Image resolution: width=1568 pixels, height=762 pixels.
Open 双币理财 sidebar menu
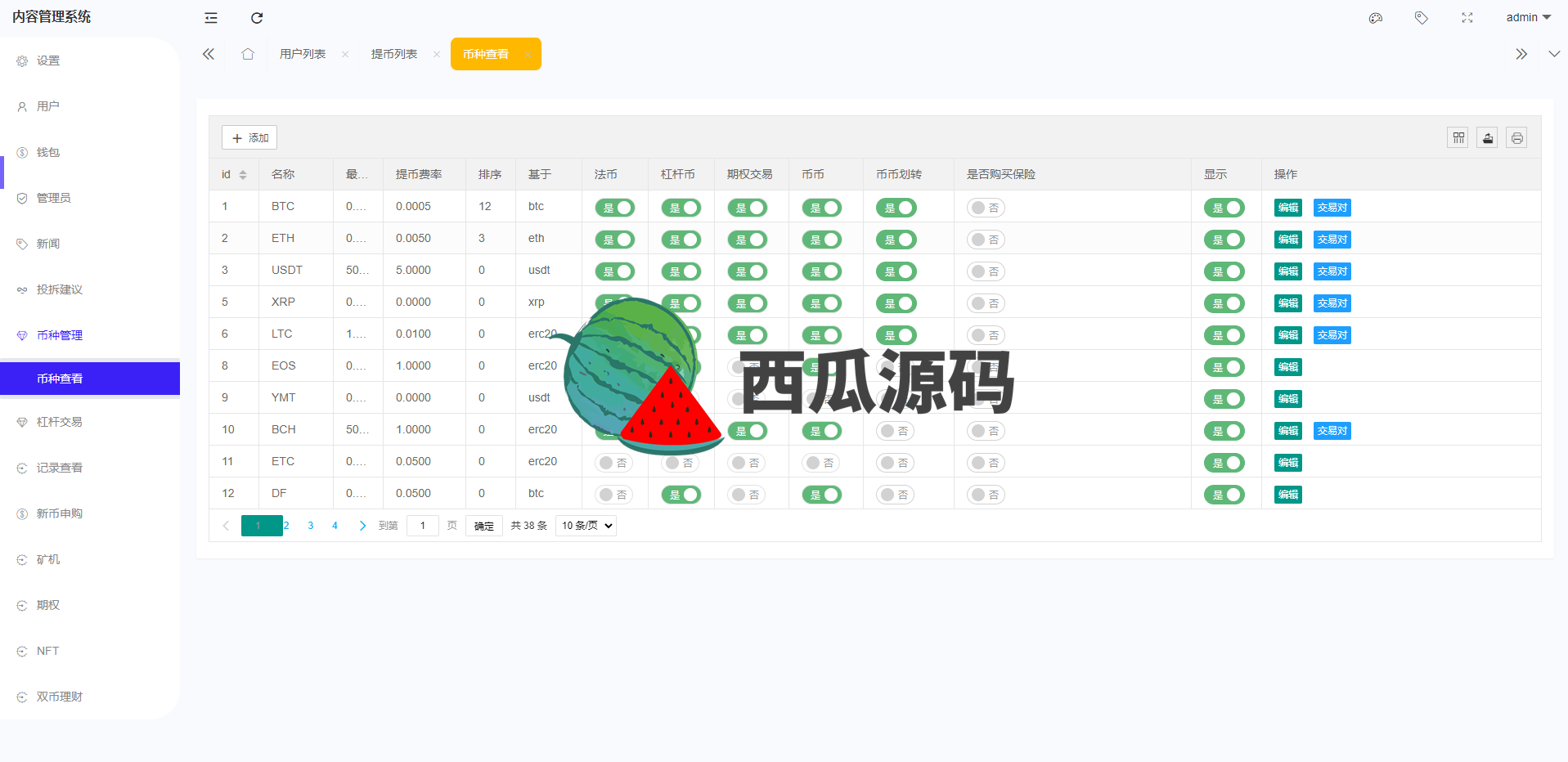pos(90,697)
